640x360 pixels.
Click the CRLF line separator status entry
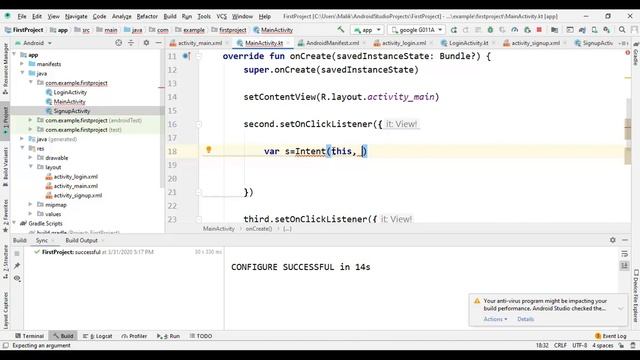coord(560,345)
